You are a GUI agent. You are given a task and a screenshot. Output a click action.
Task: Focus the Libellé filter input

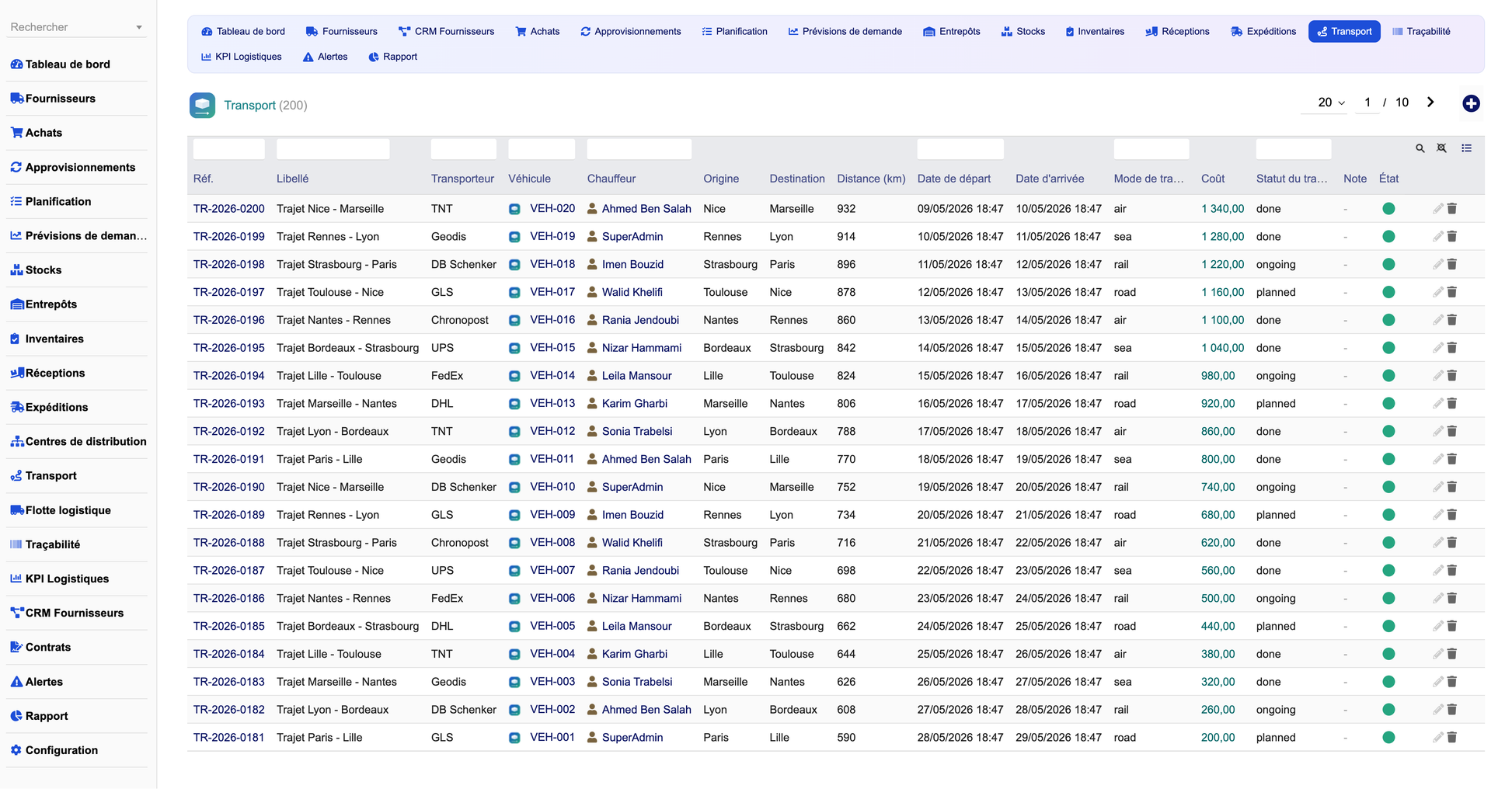(x=333, y=148)
